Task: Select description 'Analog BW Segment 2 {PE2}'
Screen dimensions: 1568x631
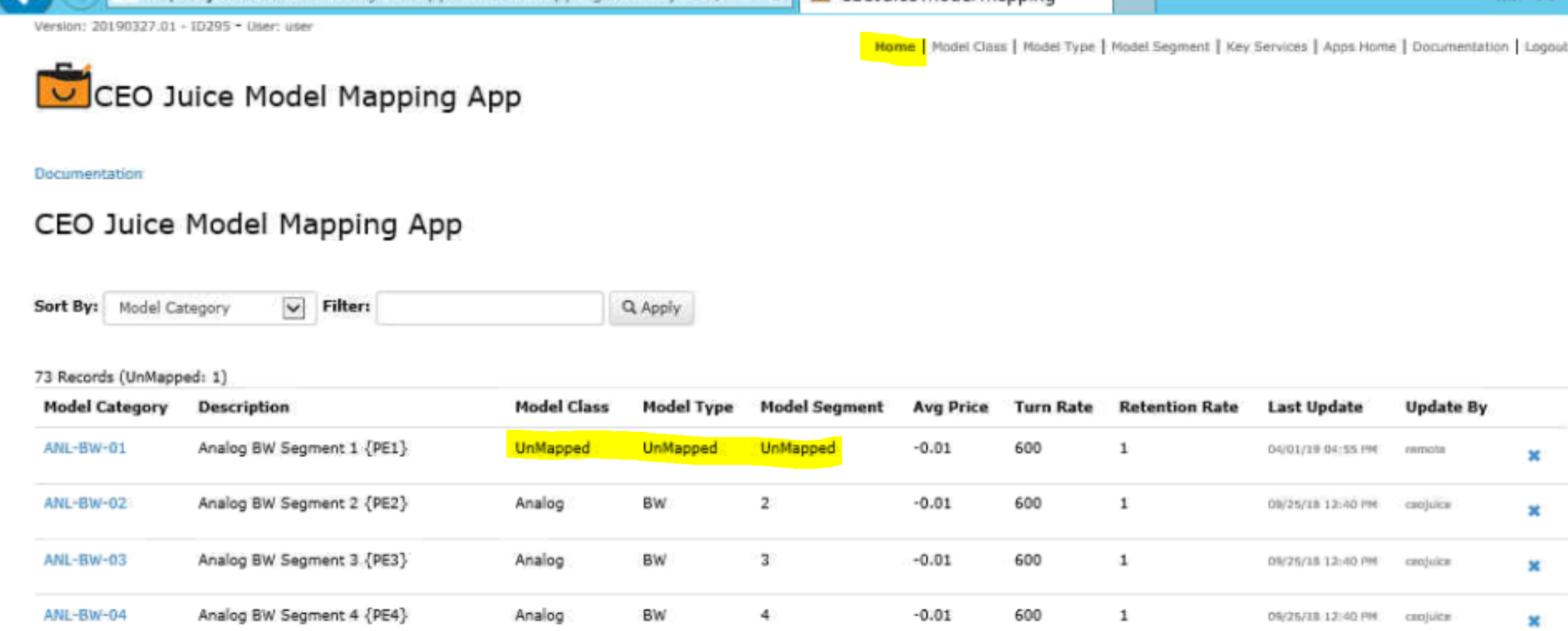Action: [x=302, y=503]
